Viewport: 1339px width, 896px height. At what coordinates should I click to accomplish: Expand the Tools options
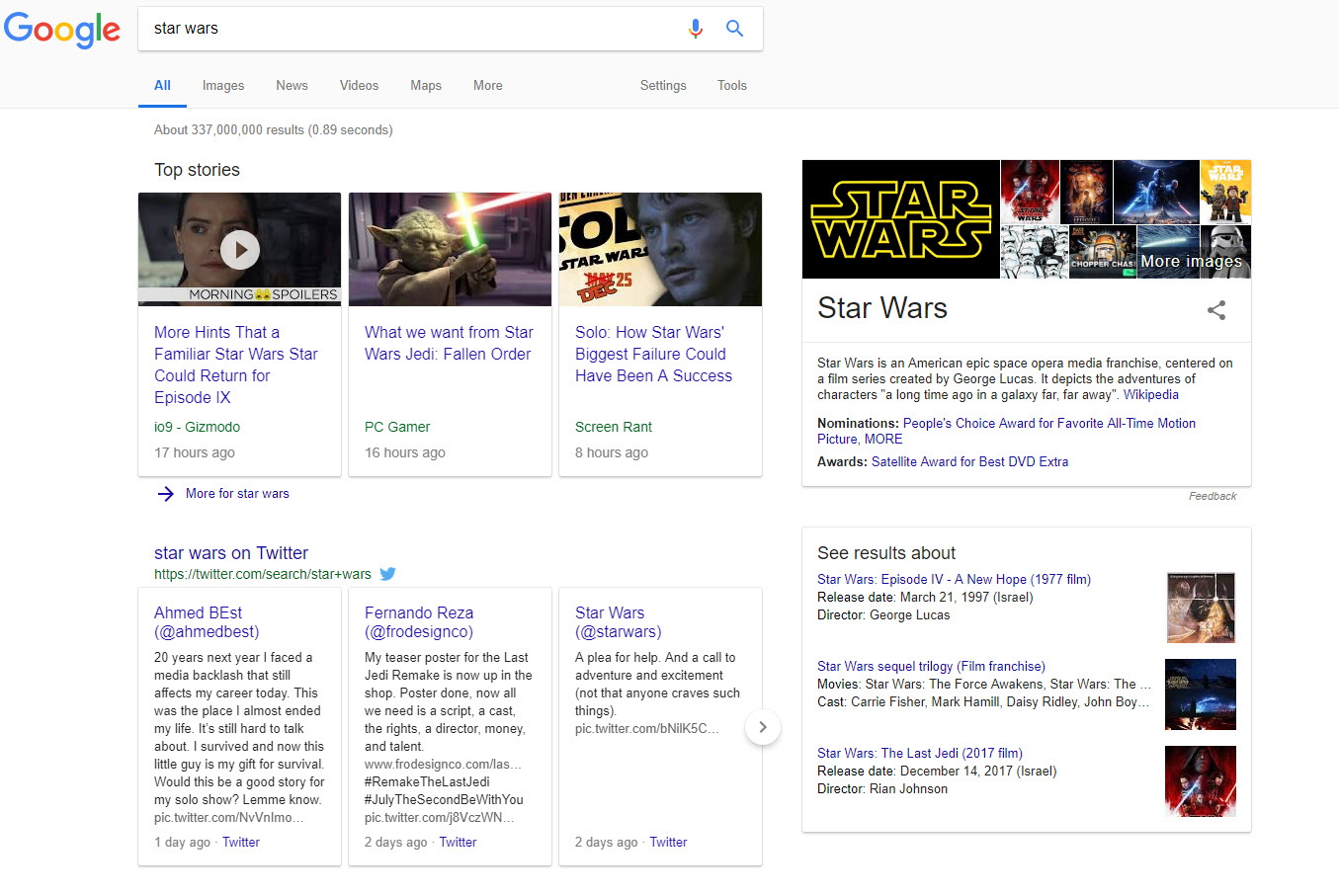click(731, 86)
